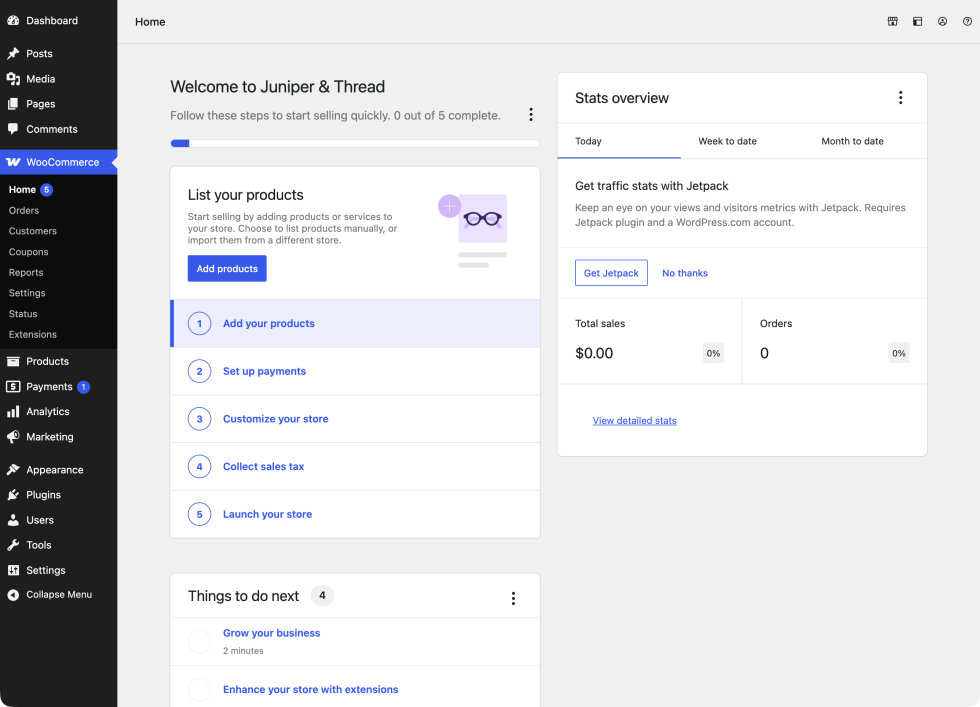The height and width of the screenshot is (707, 980).
Task: Open Reports in WooCommerce submenu
Action: pos(26,273)
